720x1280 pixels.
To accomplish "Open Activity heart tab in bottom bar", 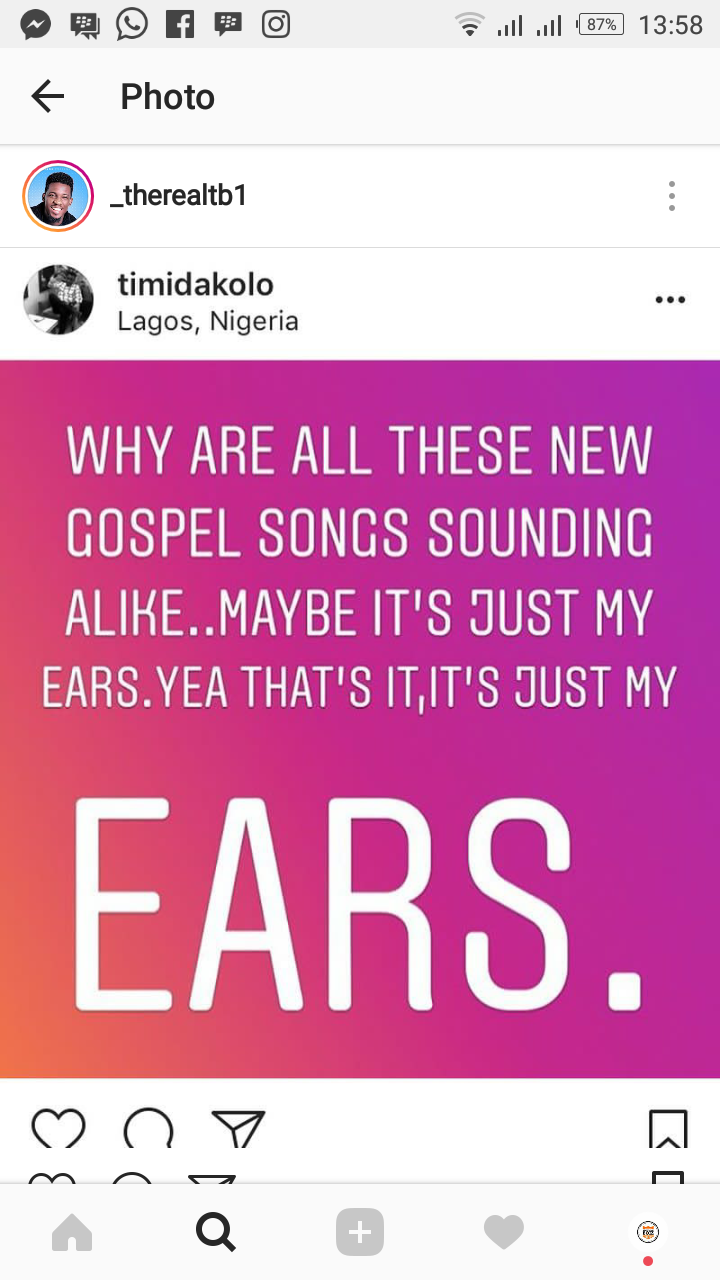I will (x=504, y=1232).
